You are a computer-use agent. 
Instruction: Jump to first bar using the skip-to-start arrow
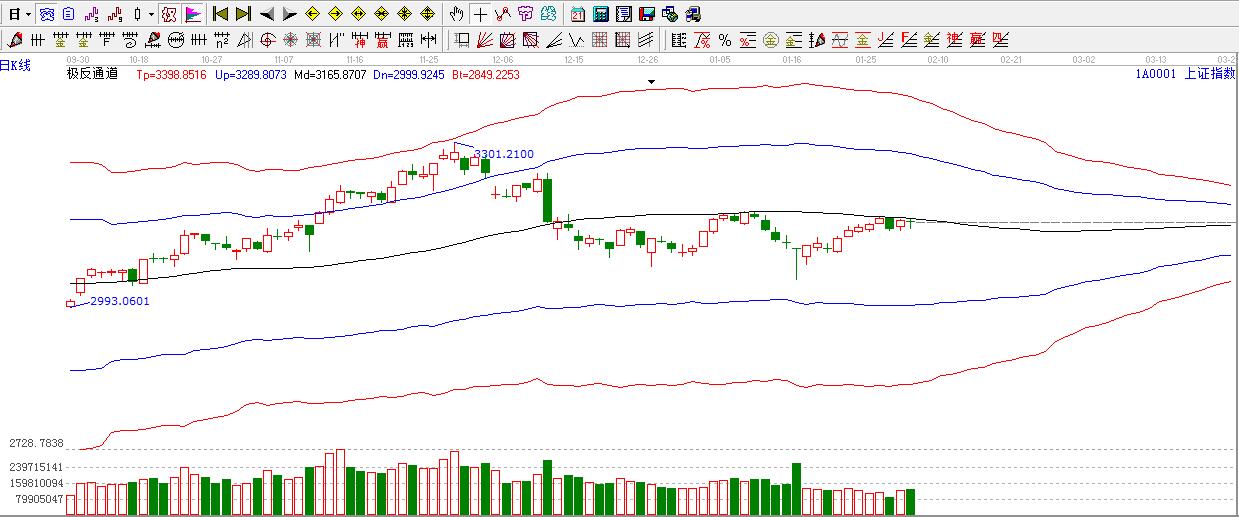coord(221,14)
